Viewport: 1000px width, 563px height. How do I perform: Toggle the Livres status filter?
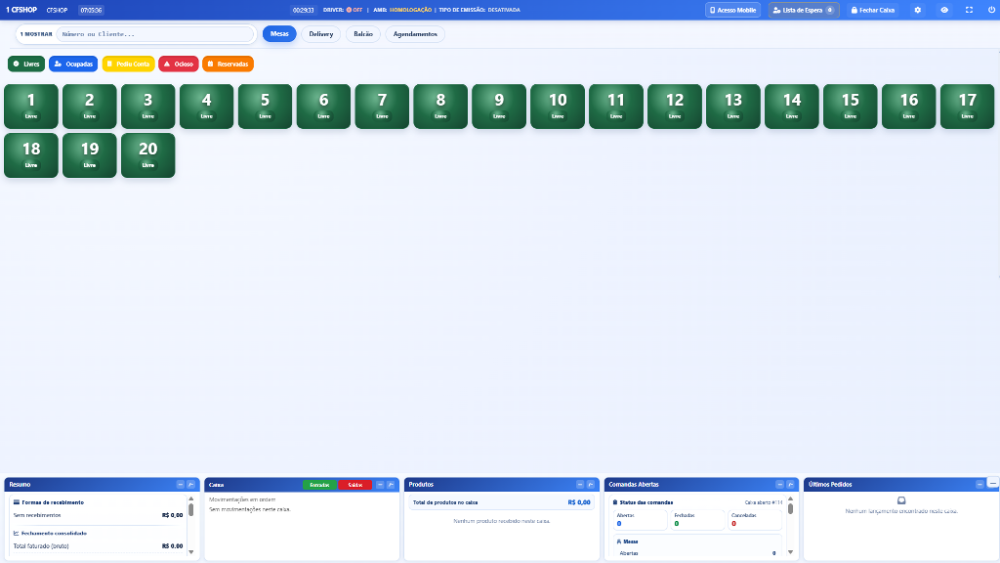26,64
